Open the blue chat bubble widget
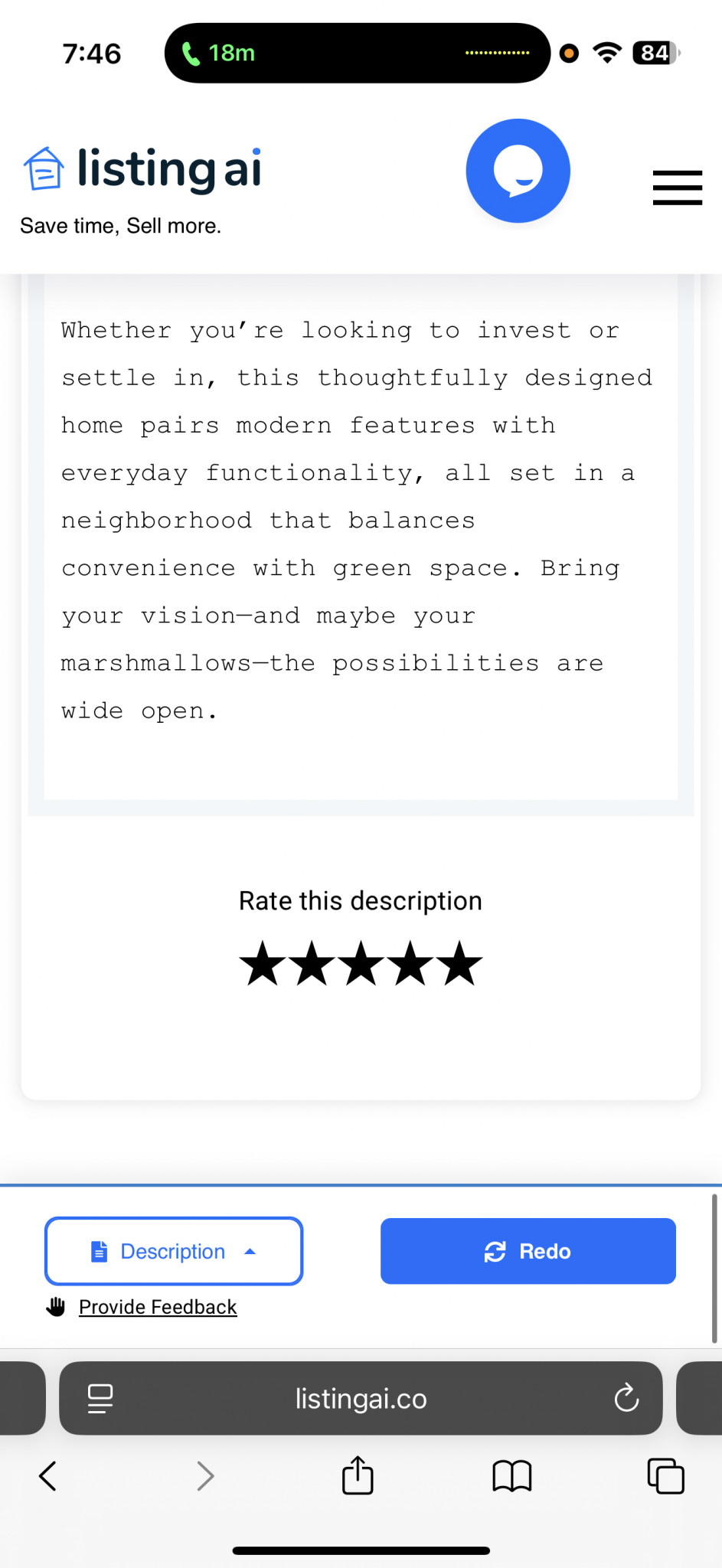The width and height of the screenshot is (722, 1568). (x=518, y=171)
